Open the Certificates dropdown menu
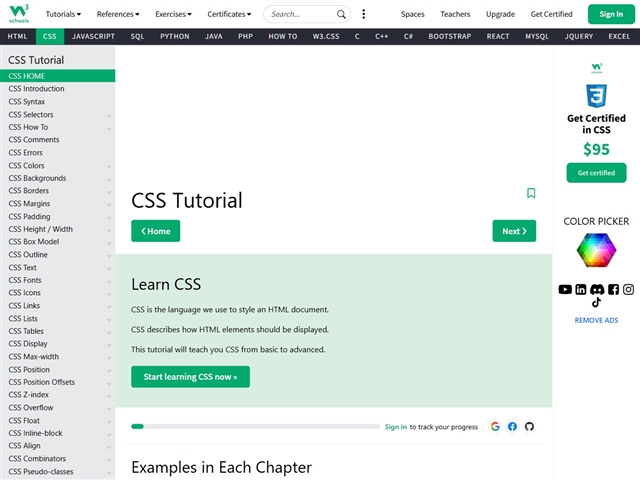Image resolution: width=640 pixels, height=480 pixels. click(229, 14)
